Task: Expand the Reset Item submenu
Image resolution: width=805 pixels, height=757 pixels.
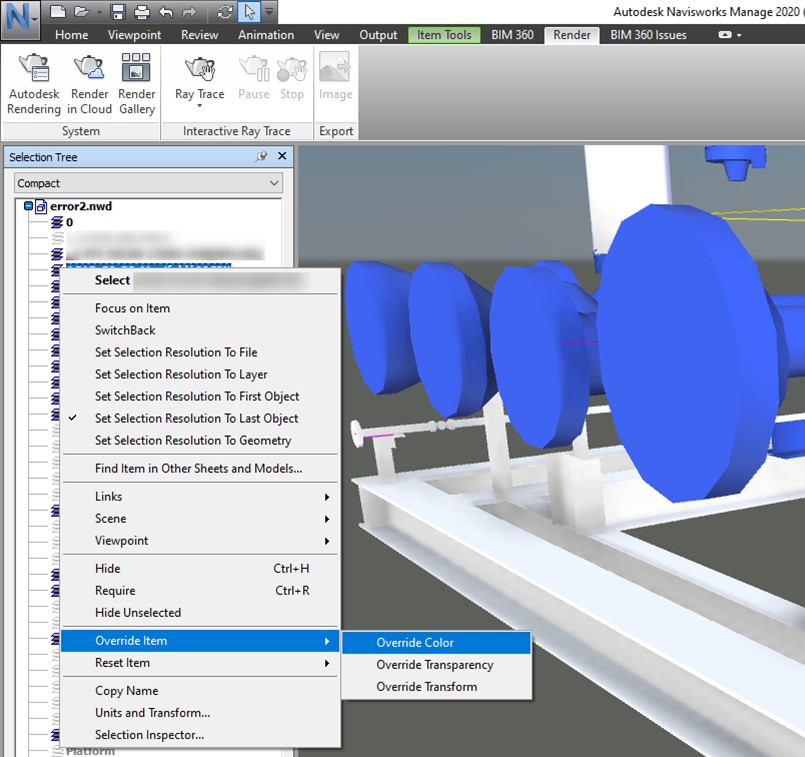Action: 200,663
